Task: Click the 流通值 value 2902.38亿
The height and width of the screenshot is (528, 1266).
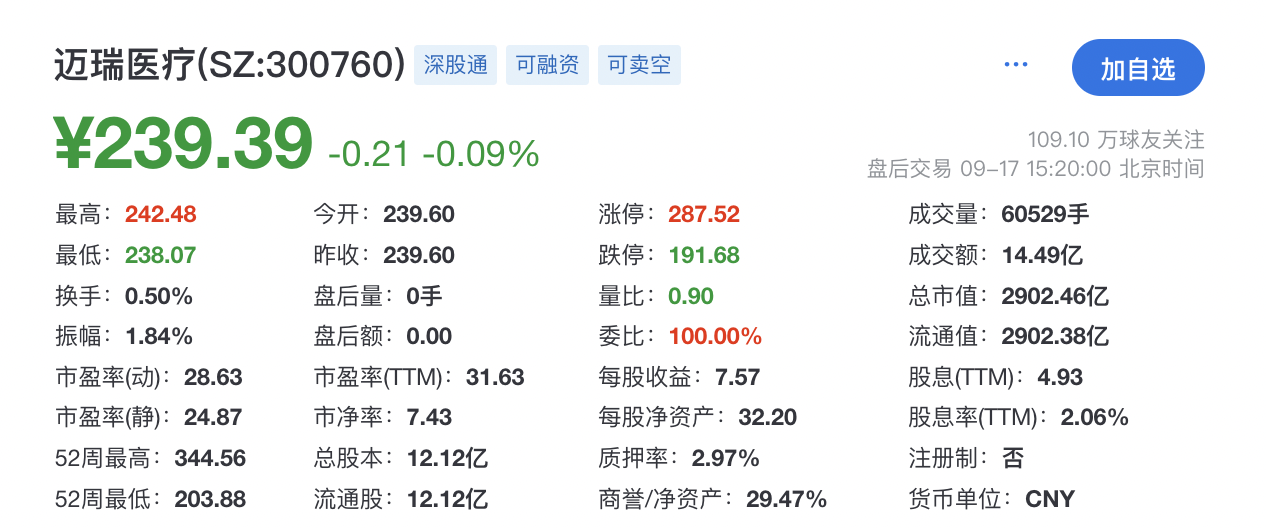Action: [1055, 336]
